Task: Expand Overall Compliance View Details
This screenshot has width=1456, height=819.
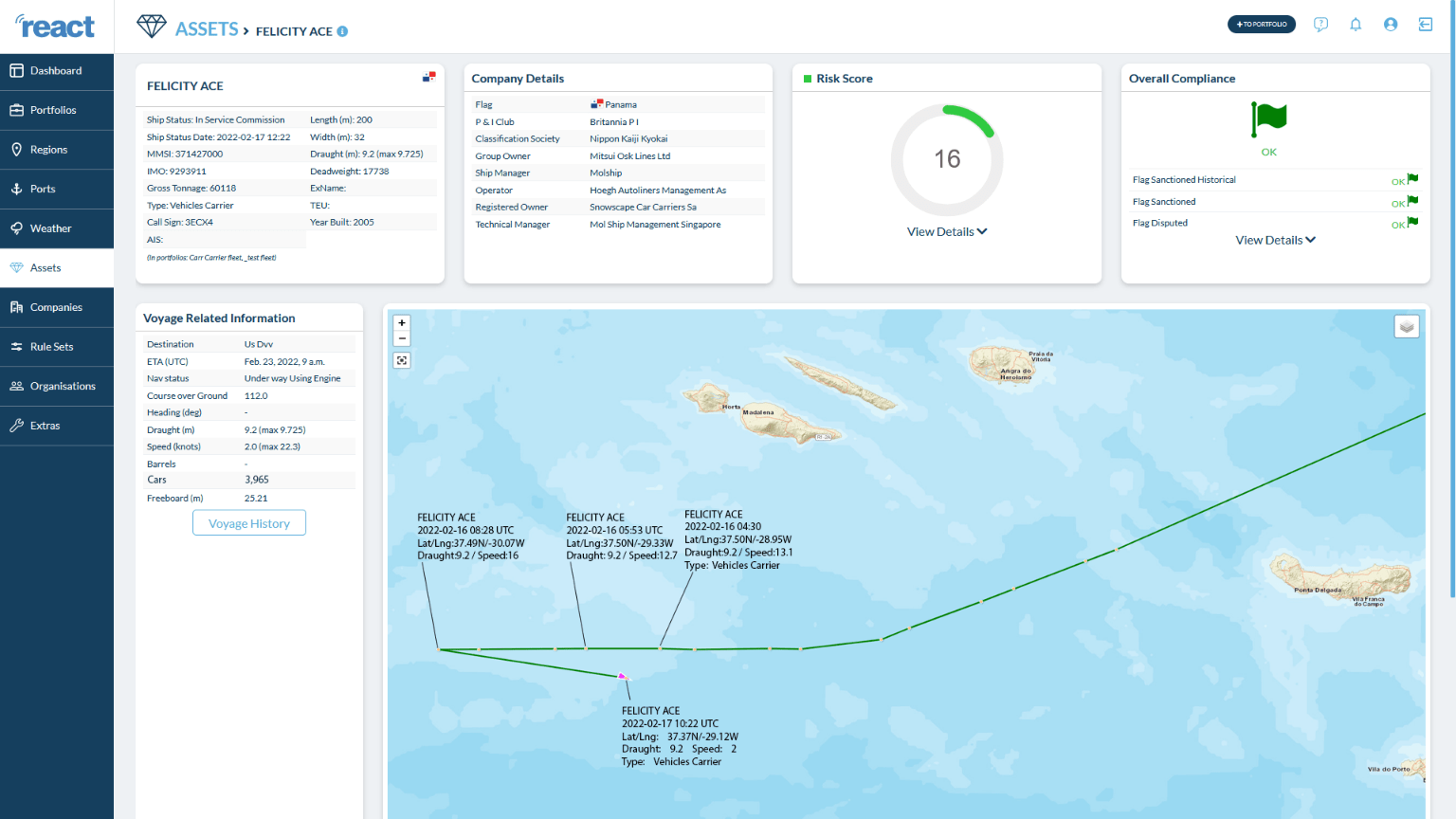Action: click(x=1275, y=241)
